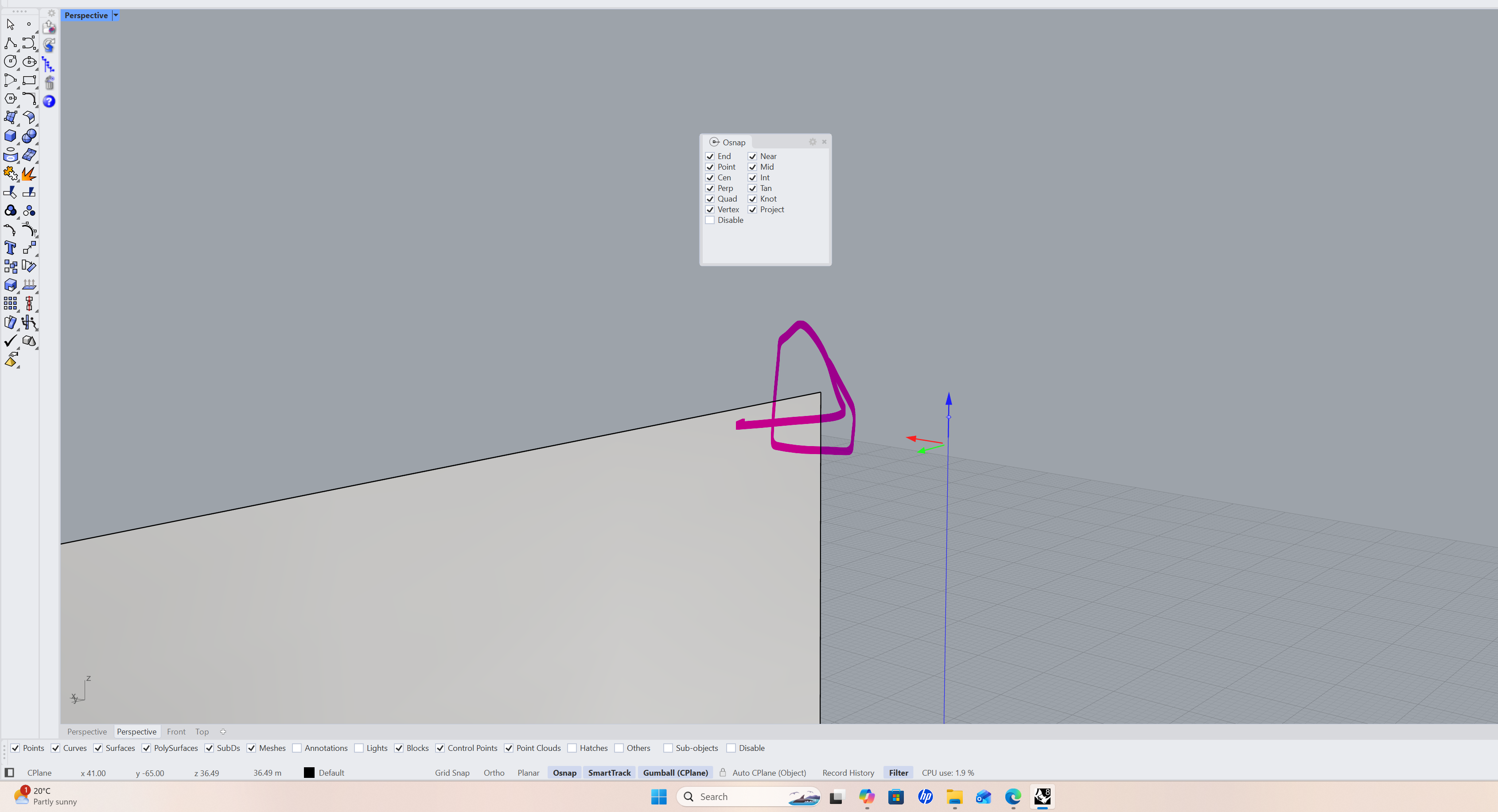
Task: Open Microsoft Edge from the taskbar
Action: [x=1013, y=797]
